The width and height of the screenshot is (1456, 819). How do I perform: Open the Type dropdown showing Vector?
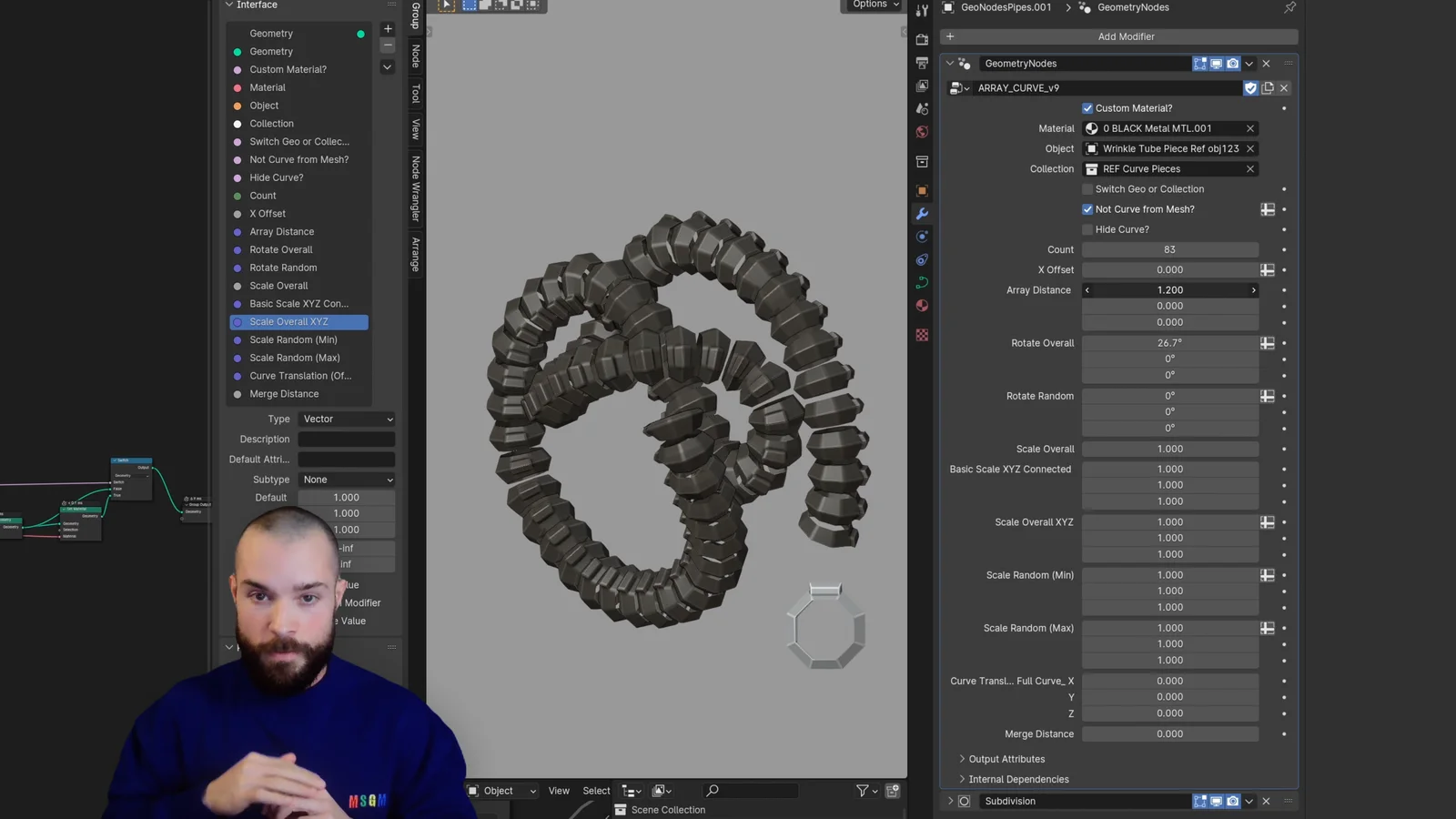tap(346, 419)
